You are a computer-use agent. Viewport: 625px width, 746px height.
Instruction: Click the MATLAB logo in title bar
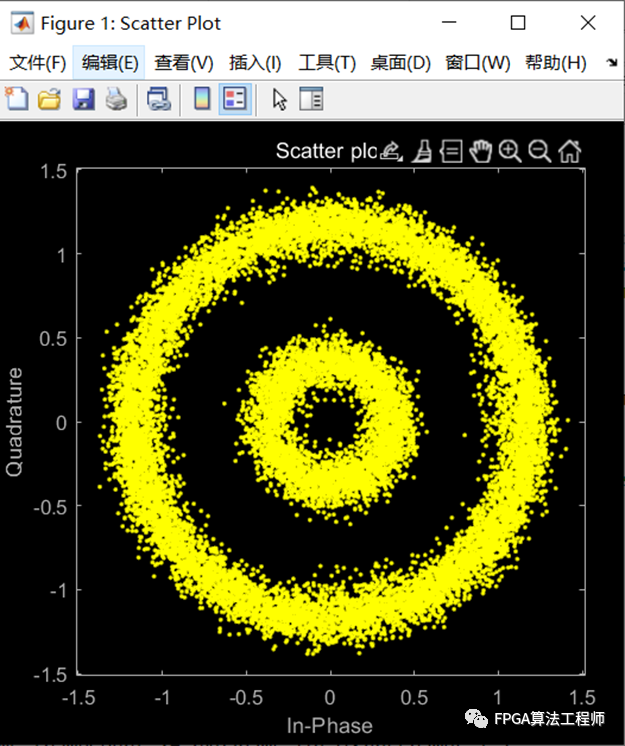pyautogui.click(x=22, y=23)
